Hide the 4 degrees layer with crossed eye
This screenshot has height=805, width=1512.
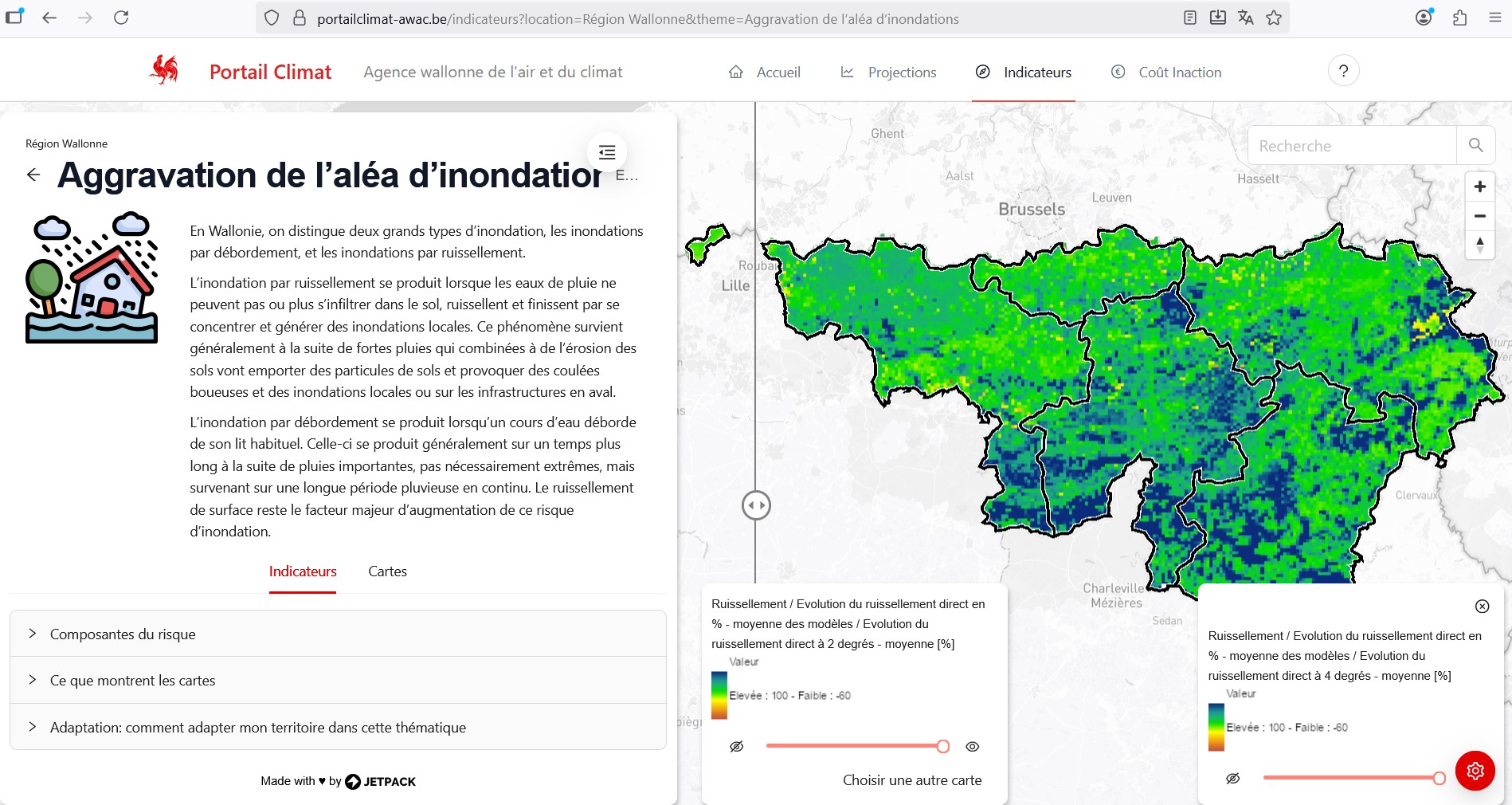coord(1232,779)
